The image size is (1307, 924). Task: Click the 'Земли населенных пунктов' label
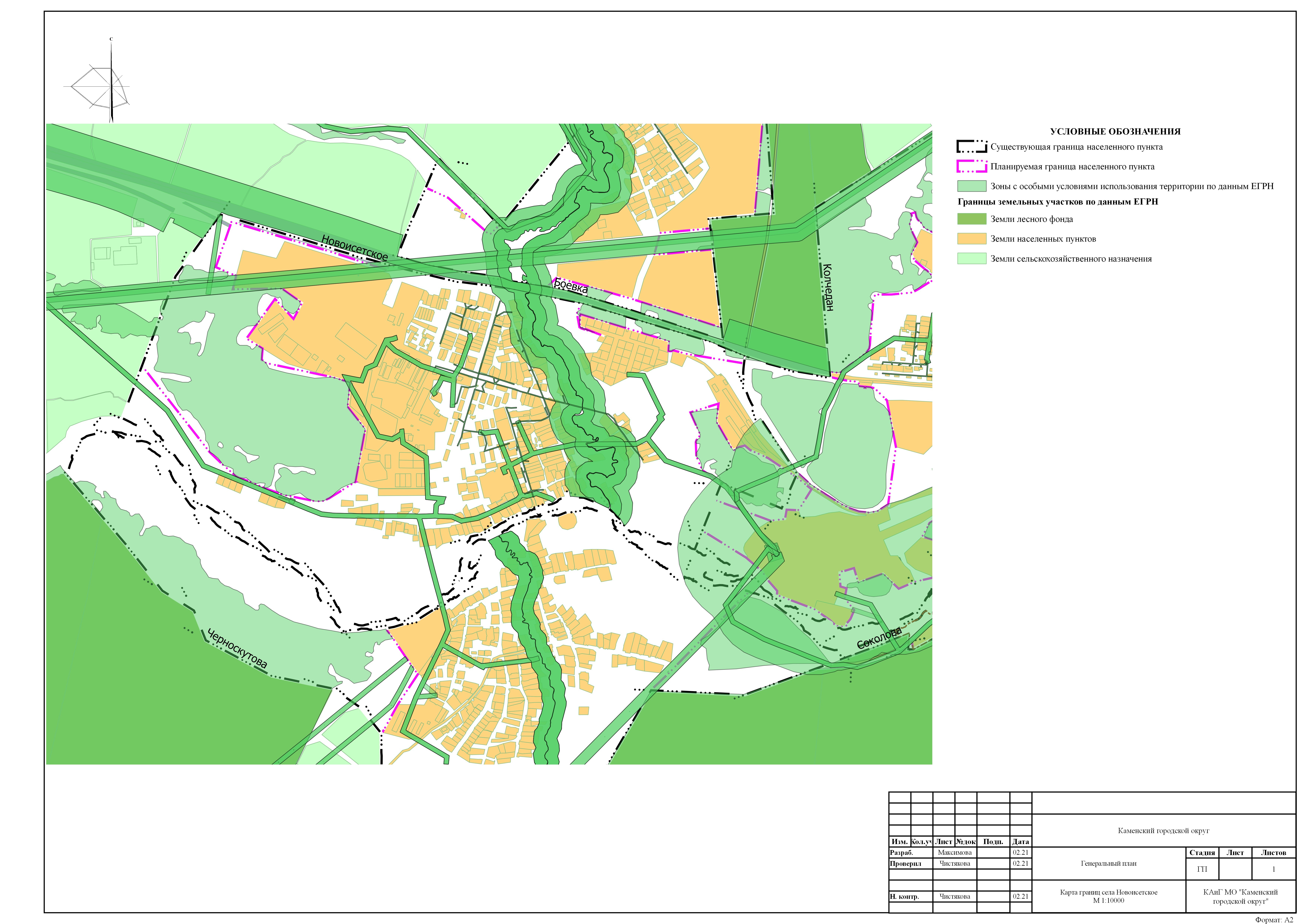click(x=1043, y=239)
